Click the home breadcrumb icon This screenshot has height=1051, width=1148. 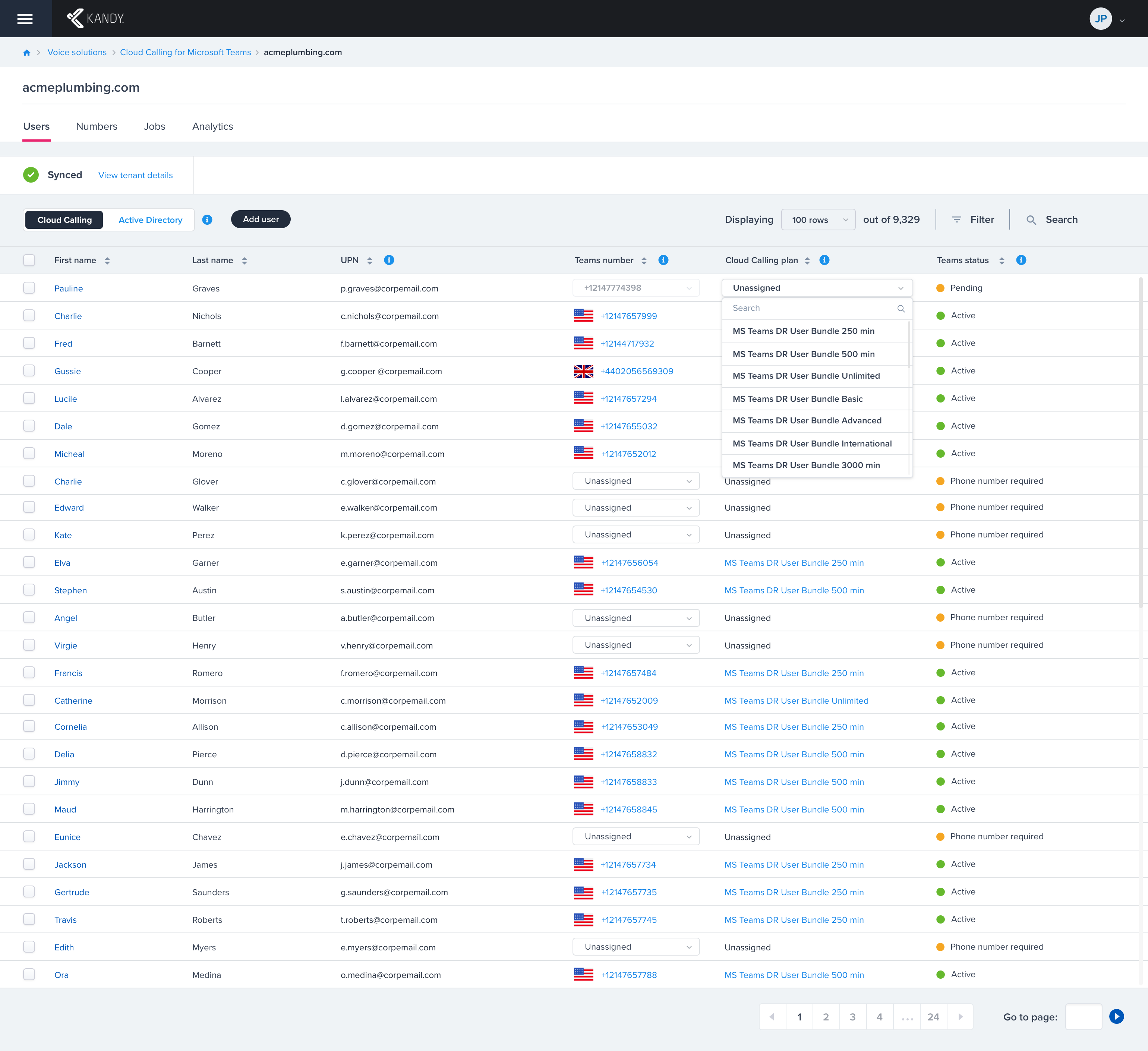27,53
